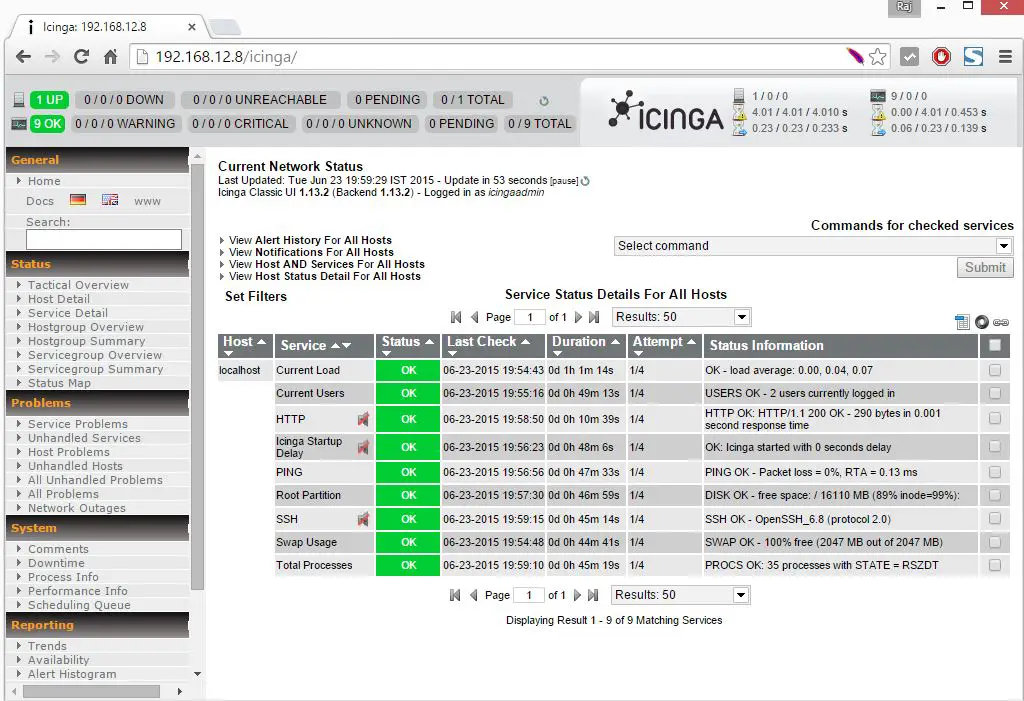Open Host Detail in sidebar
The image size is (1024, 701).
(59, 299)
